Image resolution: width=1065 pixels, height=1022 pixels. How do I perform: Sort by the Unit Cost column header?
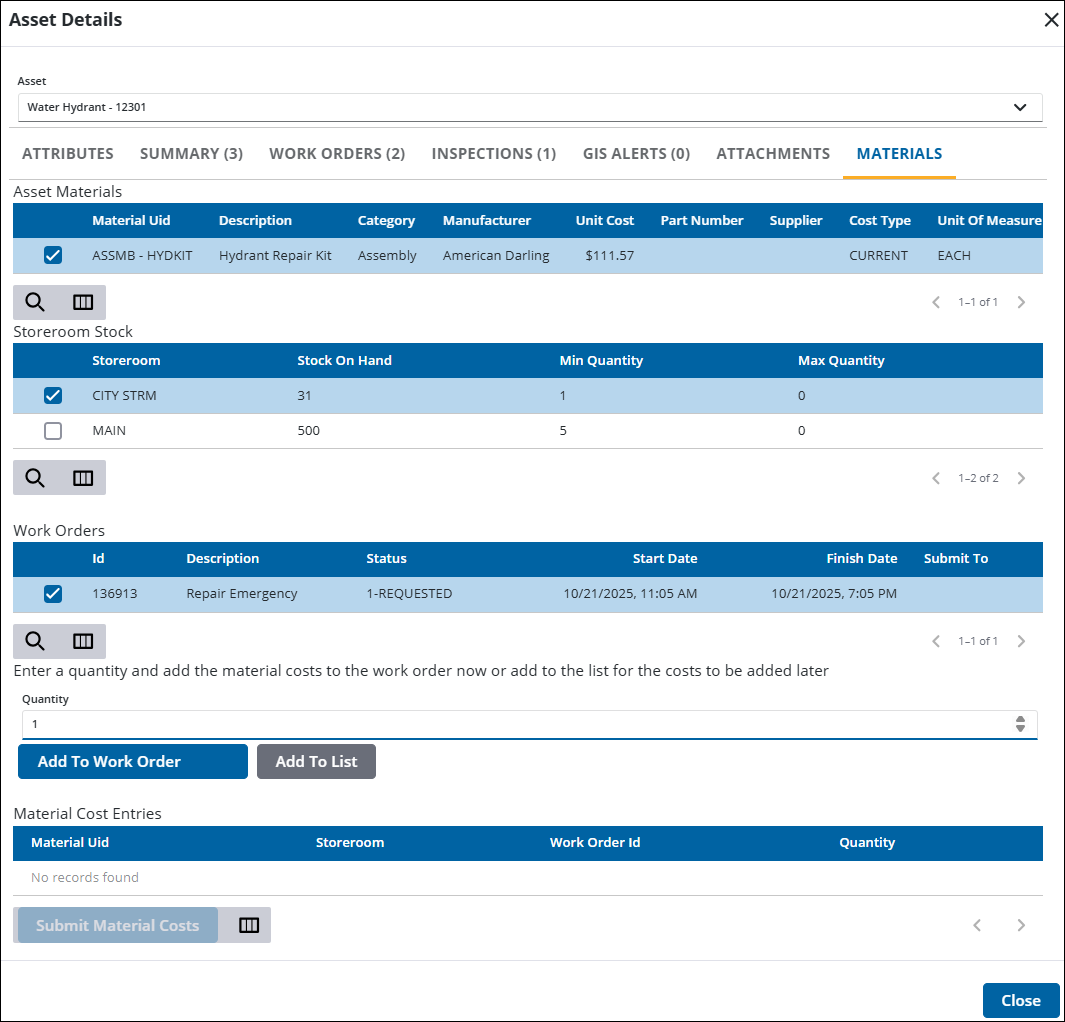(x=604, y=221)
